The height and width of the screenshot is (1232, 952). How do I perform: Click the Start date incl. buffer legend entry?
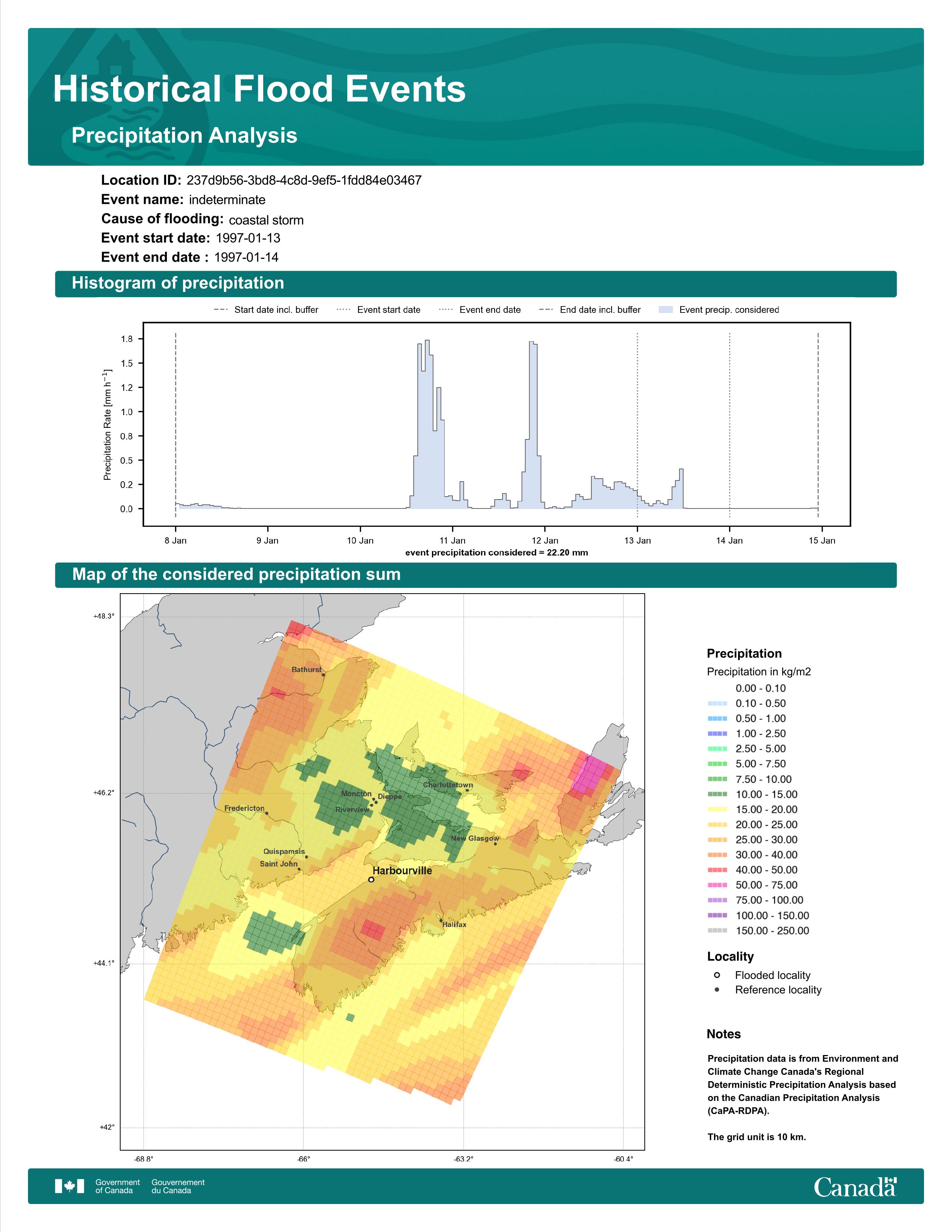[266, 310]
